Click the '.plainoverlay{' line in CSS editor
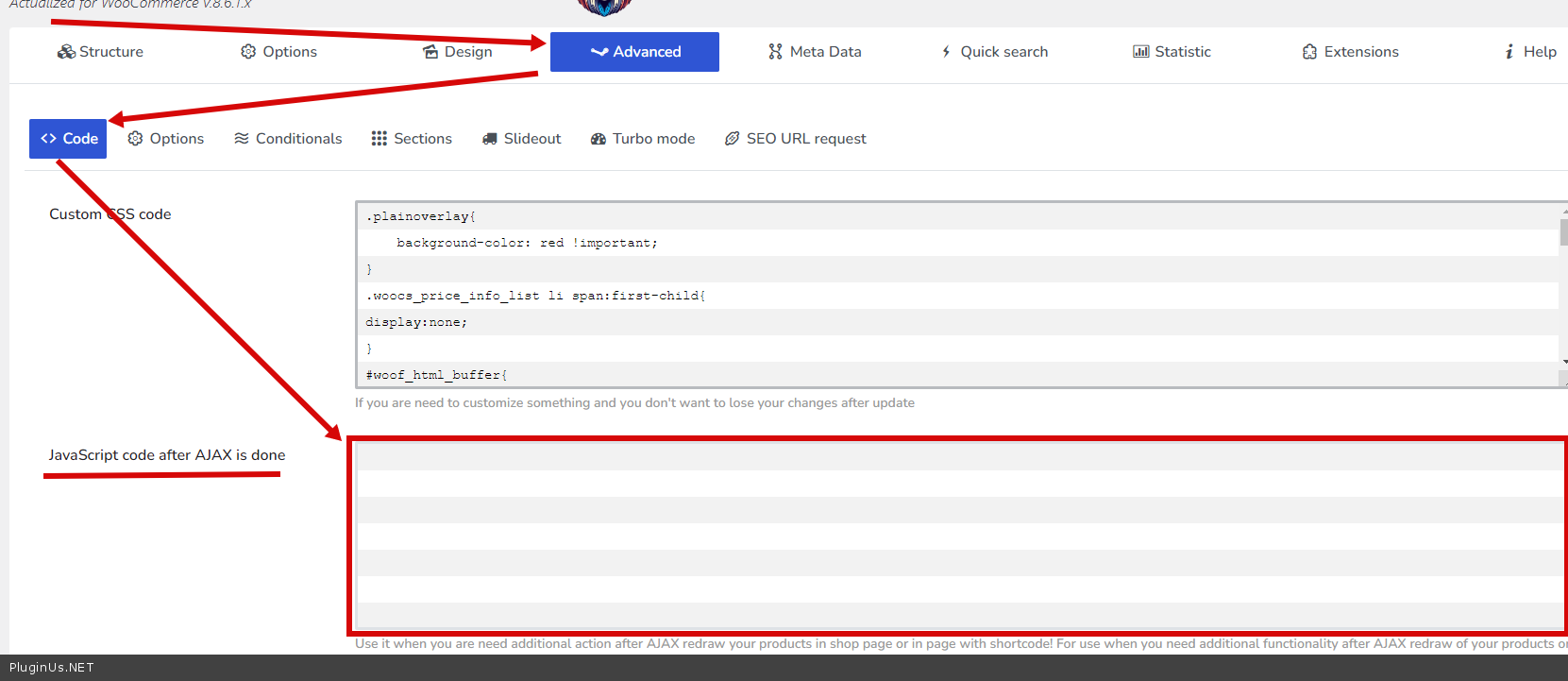 tap(421, 216)
